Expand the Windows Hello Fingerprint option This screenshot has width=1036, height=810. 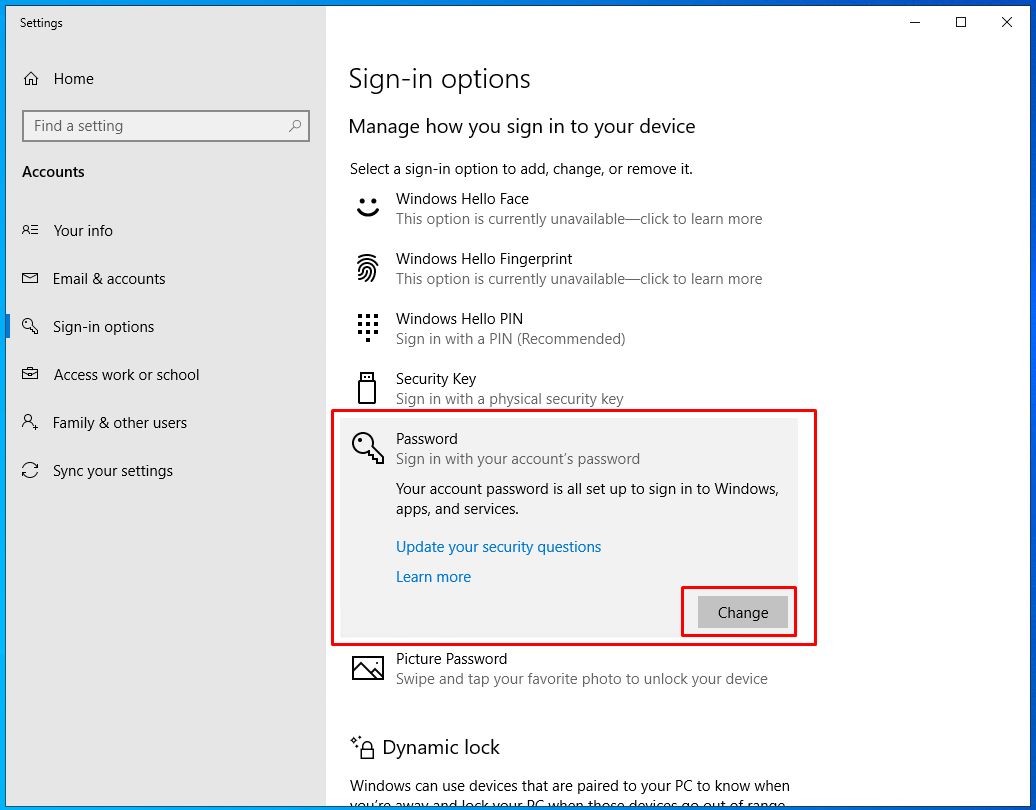click(569, 268)
